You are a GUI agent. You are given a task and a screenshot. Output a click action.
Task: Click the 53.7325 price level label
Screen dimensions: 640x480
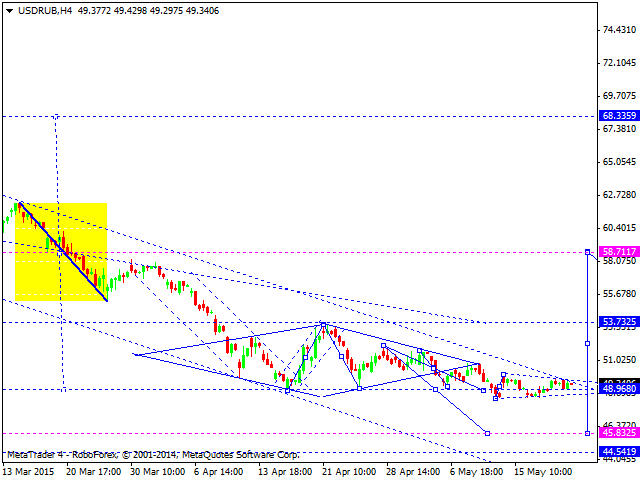tap(619, 322)
